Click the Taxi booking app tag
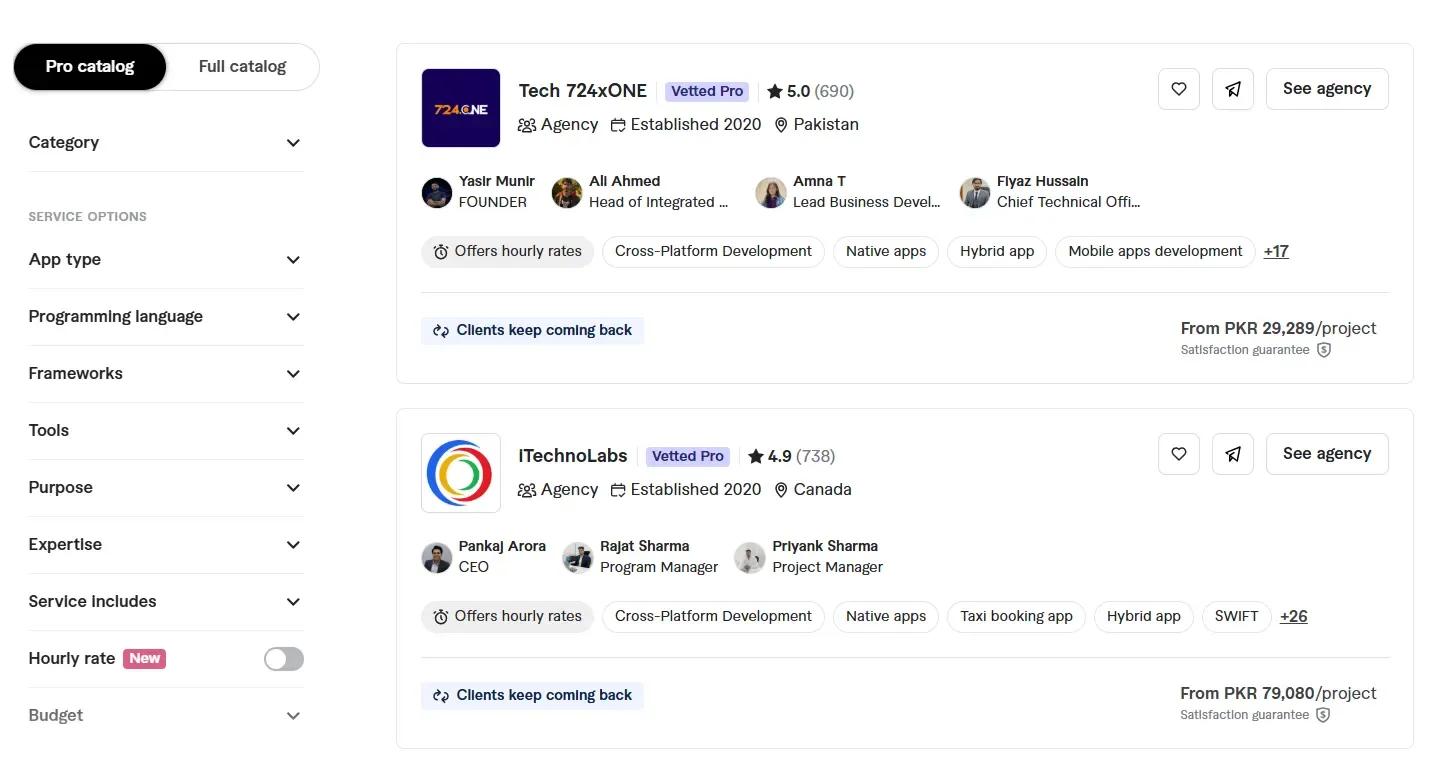Screen dimensions: 1438x763 [1016, 617]
